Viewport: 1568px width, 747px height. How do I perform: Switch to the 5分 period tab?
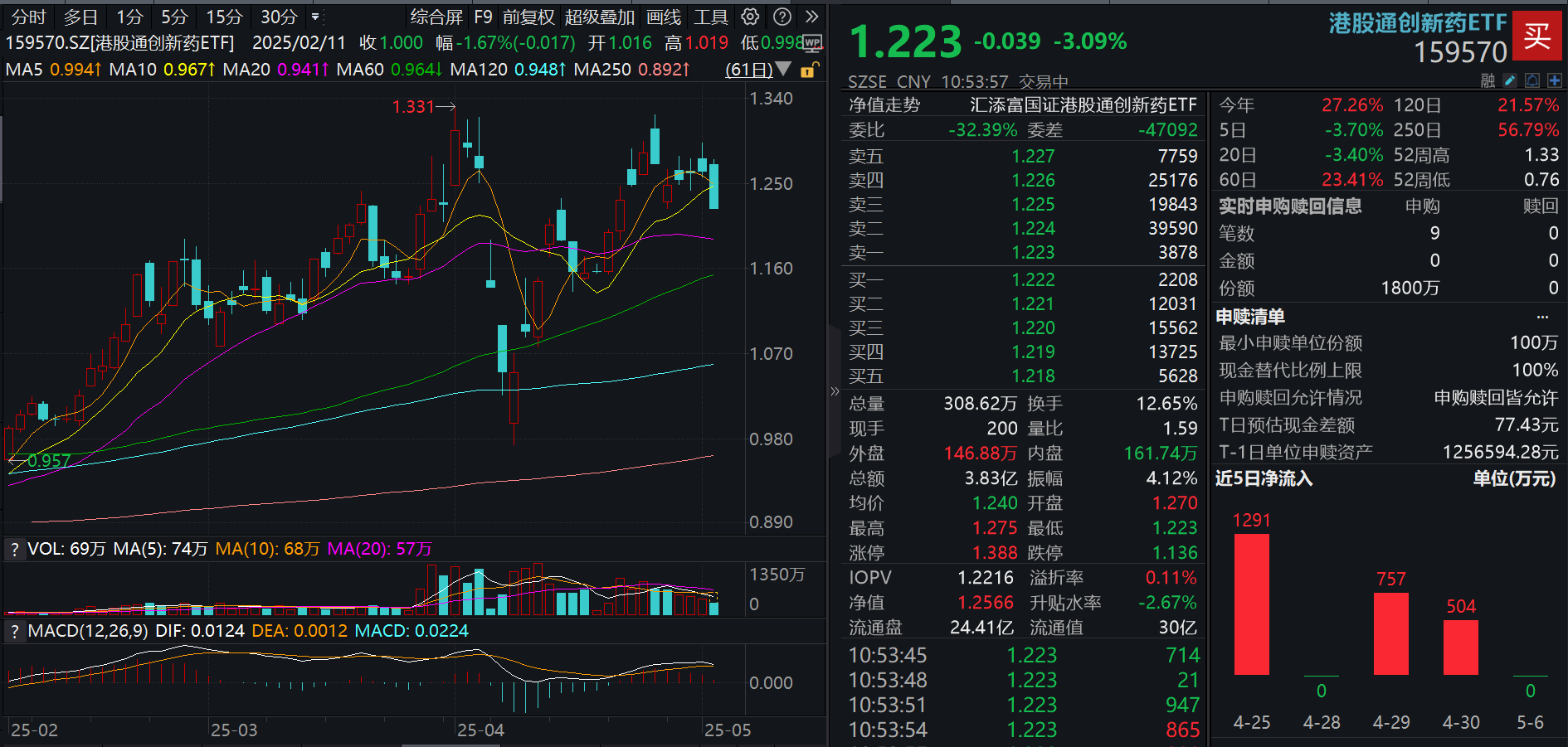tap(173, 16)
